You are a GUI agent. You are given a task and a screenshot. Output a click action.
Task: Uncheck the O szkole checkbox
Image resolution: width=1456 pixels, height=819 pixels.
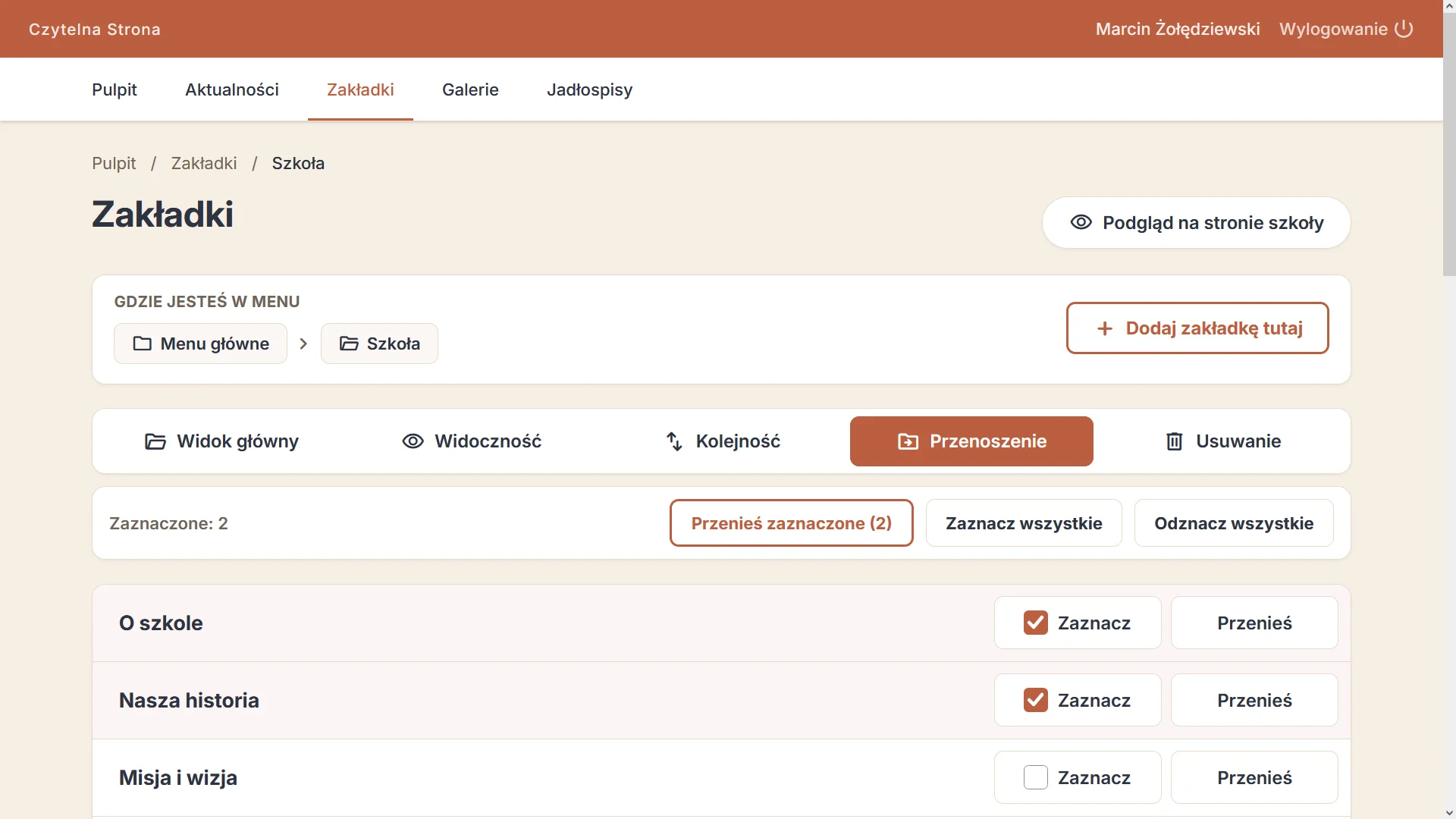(1036, 623)
